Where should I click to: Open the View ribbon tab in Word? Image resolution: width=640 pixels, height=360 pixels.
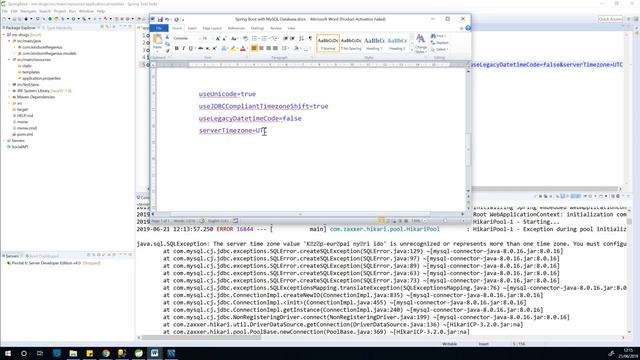[x=291, y=28]
